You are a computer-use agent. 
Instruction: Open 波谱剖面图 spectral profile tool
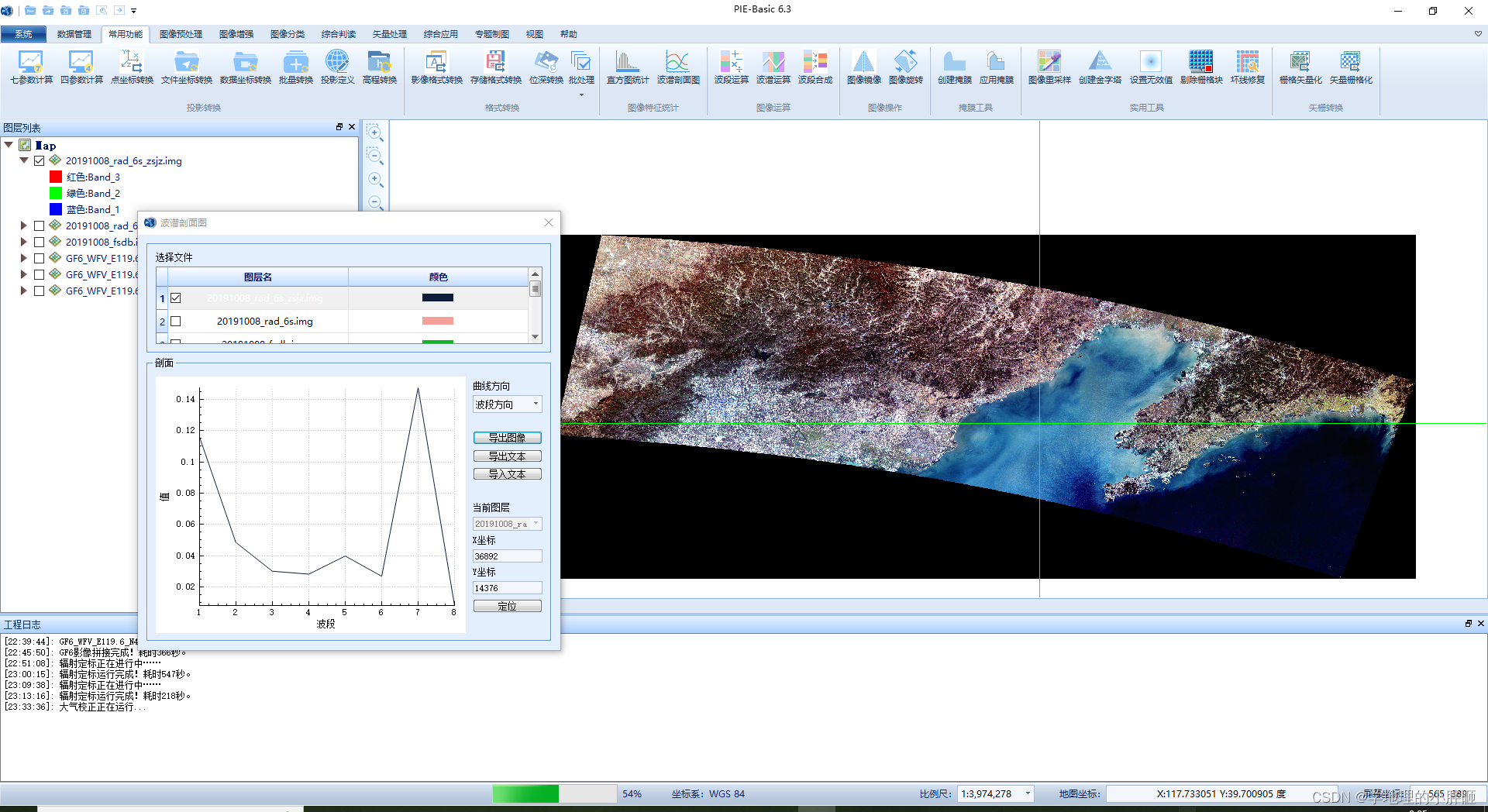(678, 67)
